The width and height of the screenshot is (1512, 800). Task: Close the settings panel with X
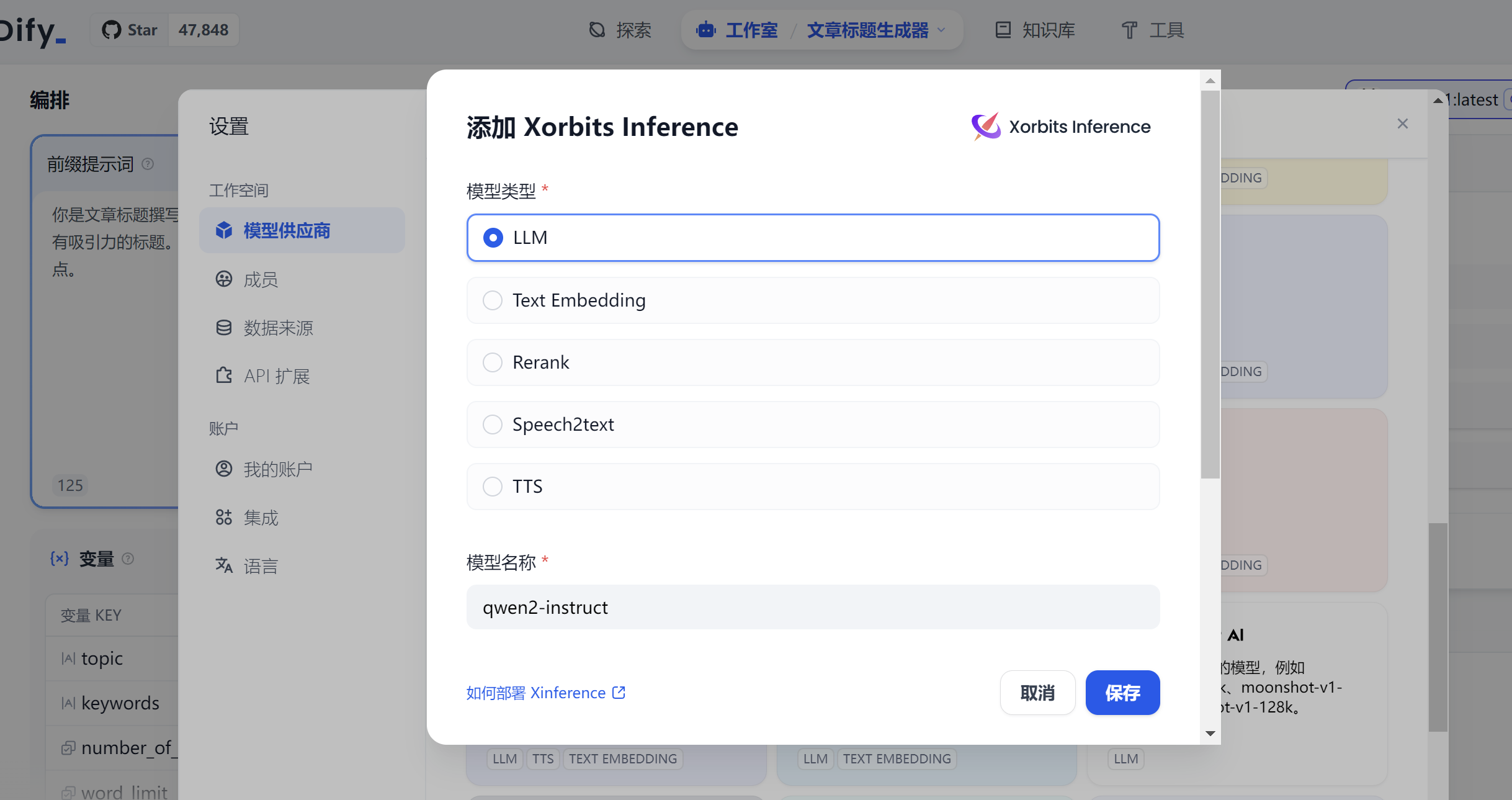1403,124
